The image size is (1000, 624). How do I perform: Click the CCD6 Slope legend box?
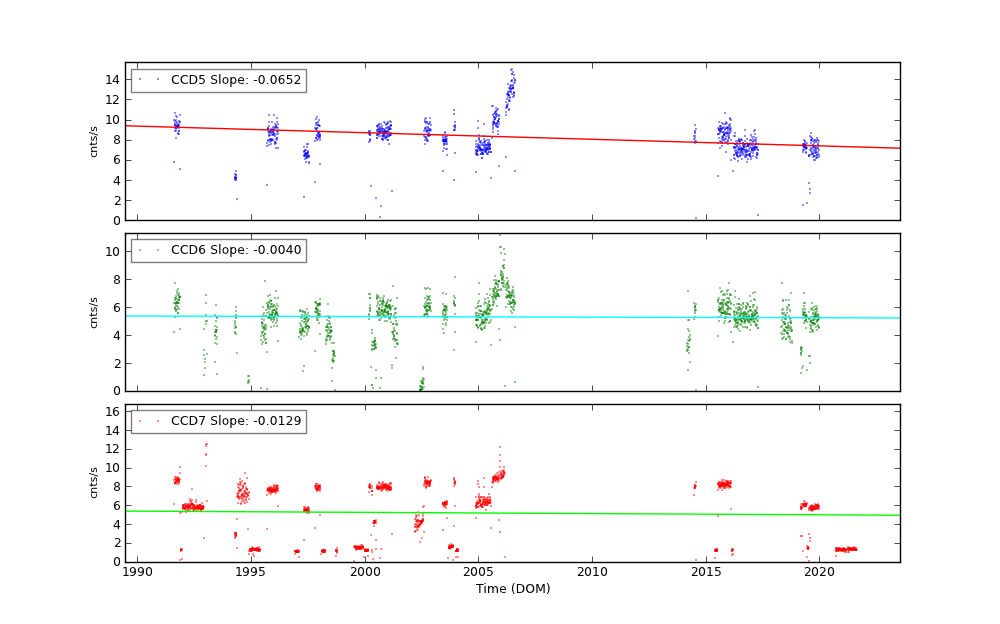218,251
